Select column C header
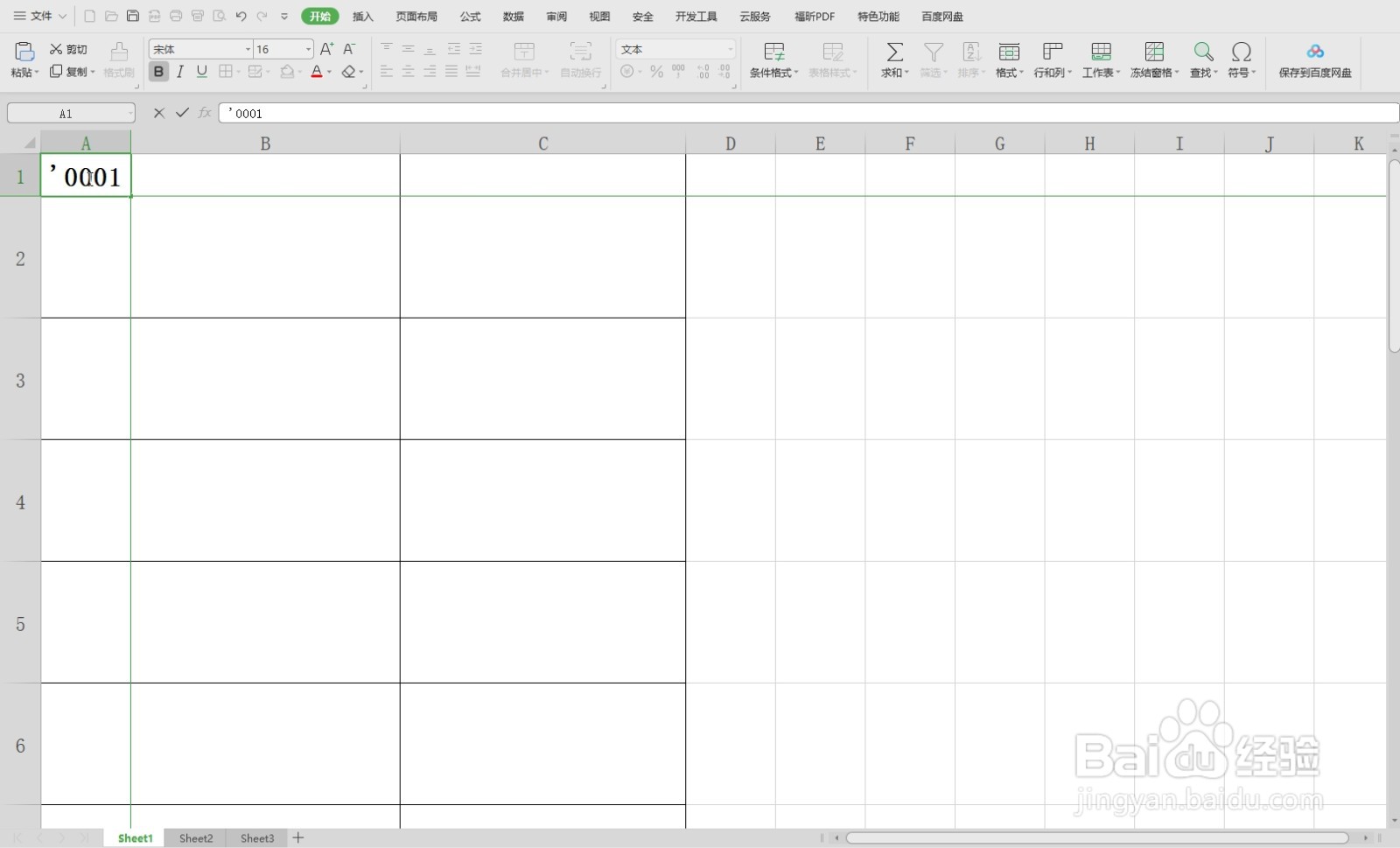This screenshot has width=1400, height=848. tap(543, 144)
